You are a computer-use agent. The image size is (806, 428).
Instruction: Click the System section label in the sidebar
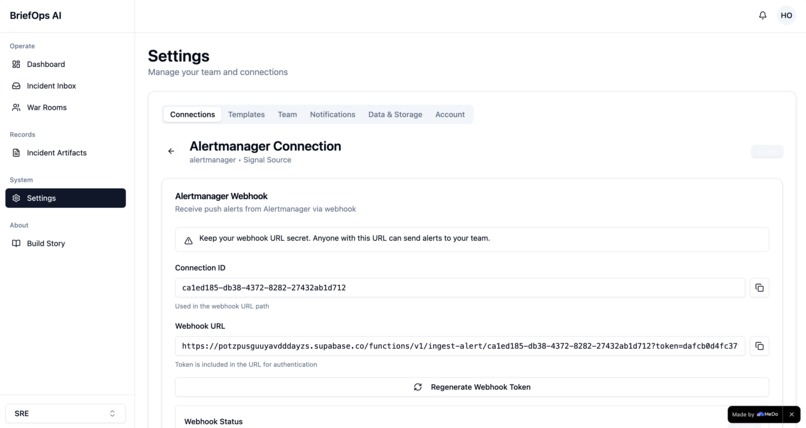pyautogui.click(x=21, y=180)
